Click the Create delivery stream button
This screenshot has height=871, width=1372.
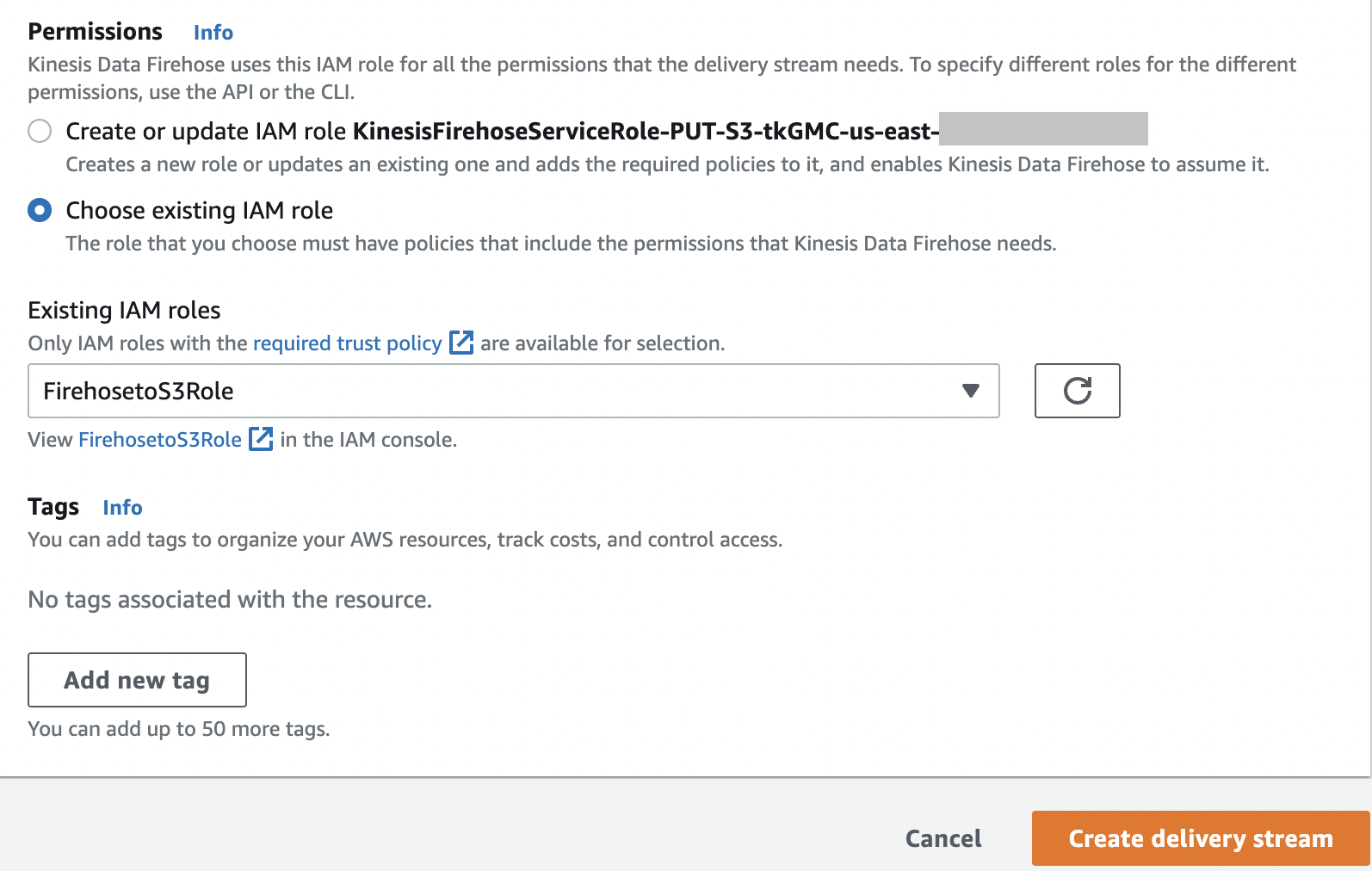pyautogui.click(x=1200, y=838)
